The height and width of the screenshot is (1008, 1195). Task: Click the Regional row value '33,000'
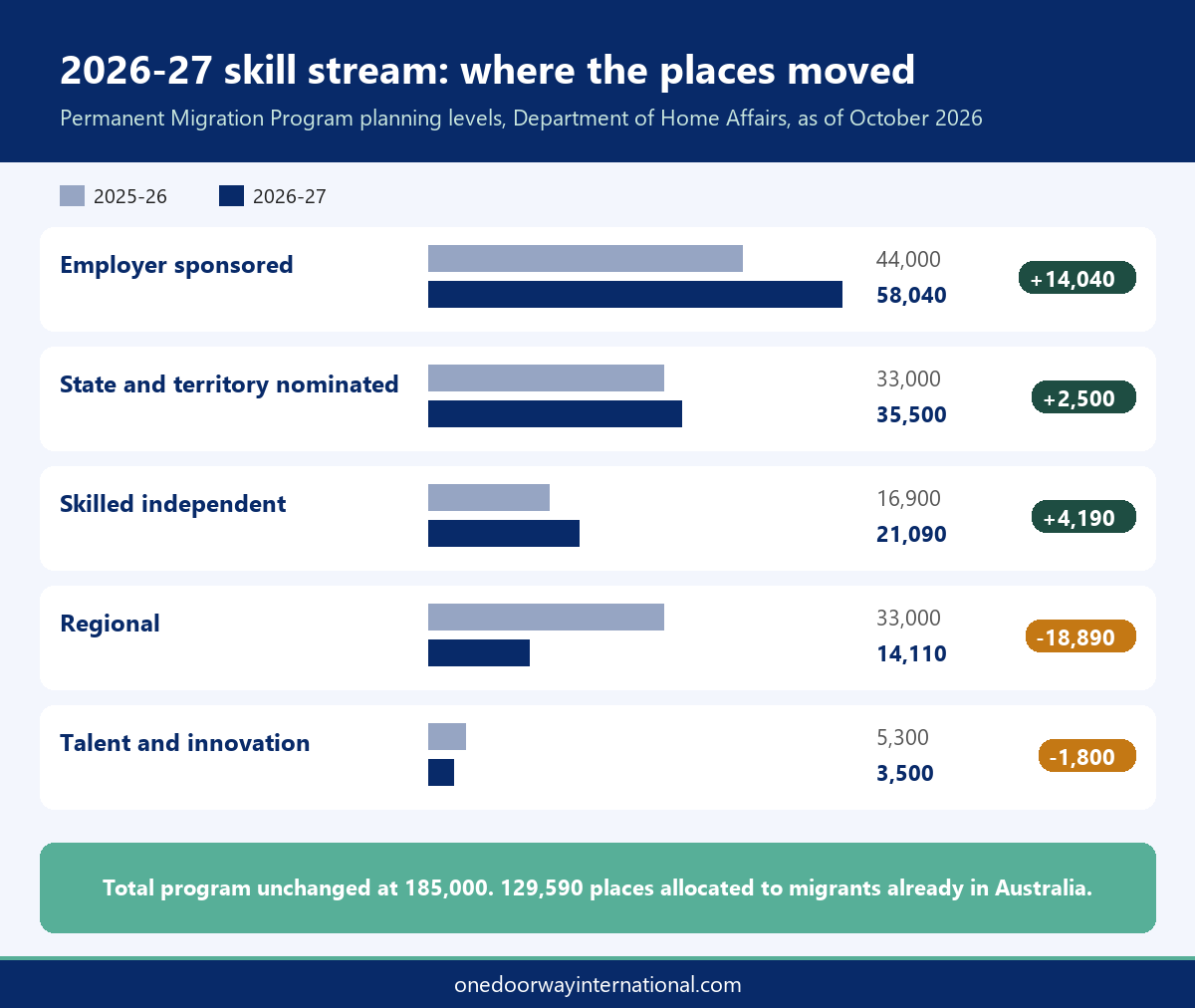point(908,618)
